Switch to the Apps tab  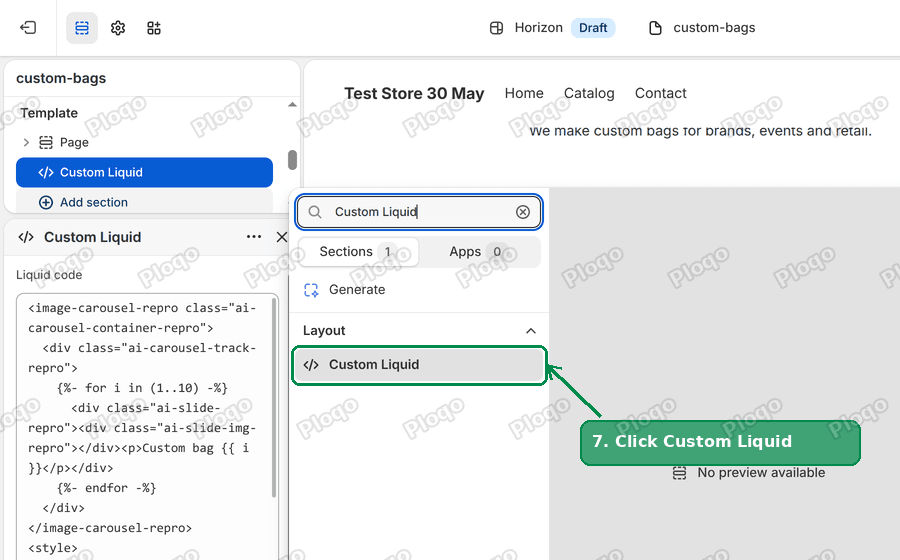[x=480, y=251]
